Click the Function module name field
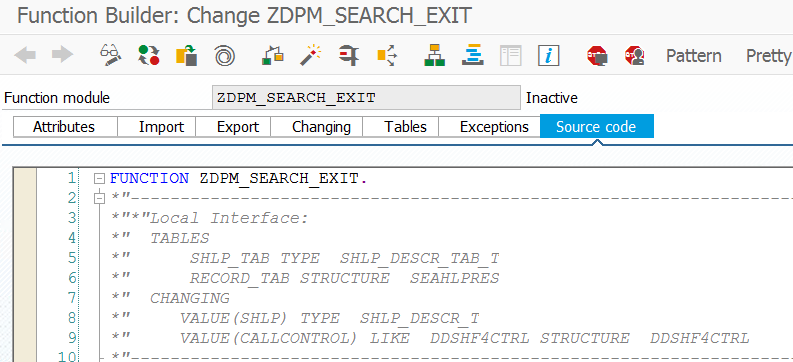Image resolution: width=793 pixels, height=362 pixels. coord(366,98)
